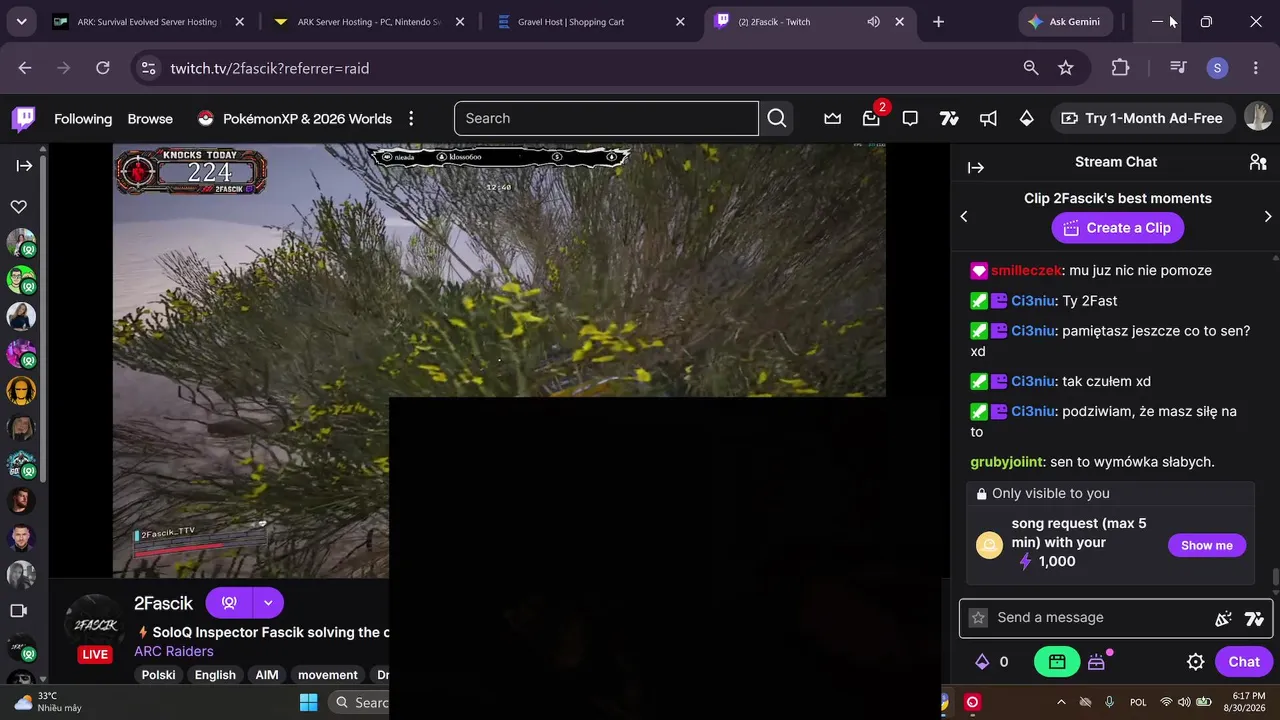Screen dimensions: 1280x720
Task: Open the Whispers speech bubble icon
Action: click(x=910, y=118)
